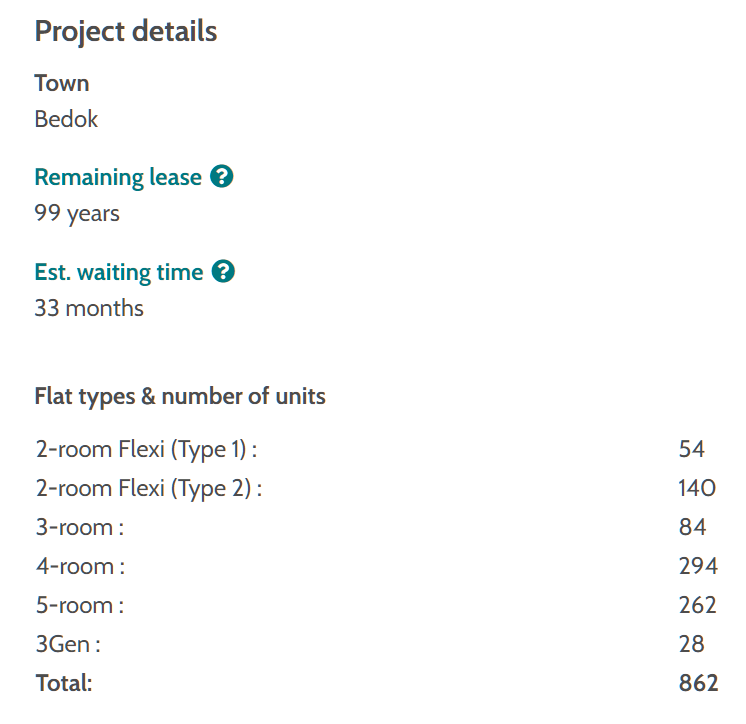Click the 140 units count for Type 2

(x=697, y=488)
